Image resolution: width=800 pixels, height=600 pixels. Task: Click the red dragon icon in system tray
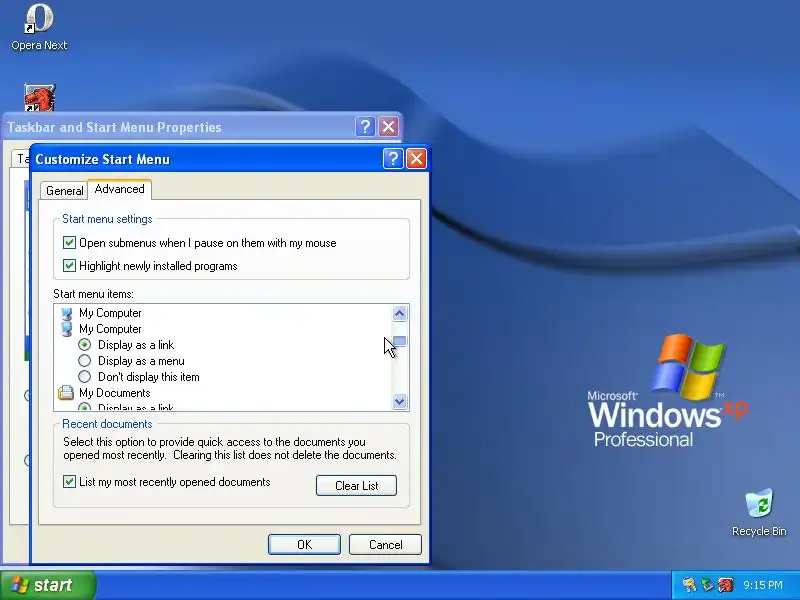coord(726,585)
